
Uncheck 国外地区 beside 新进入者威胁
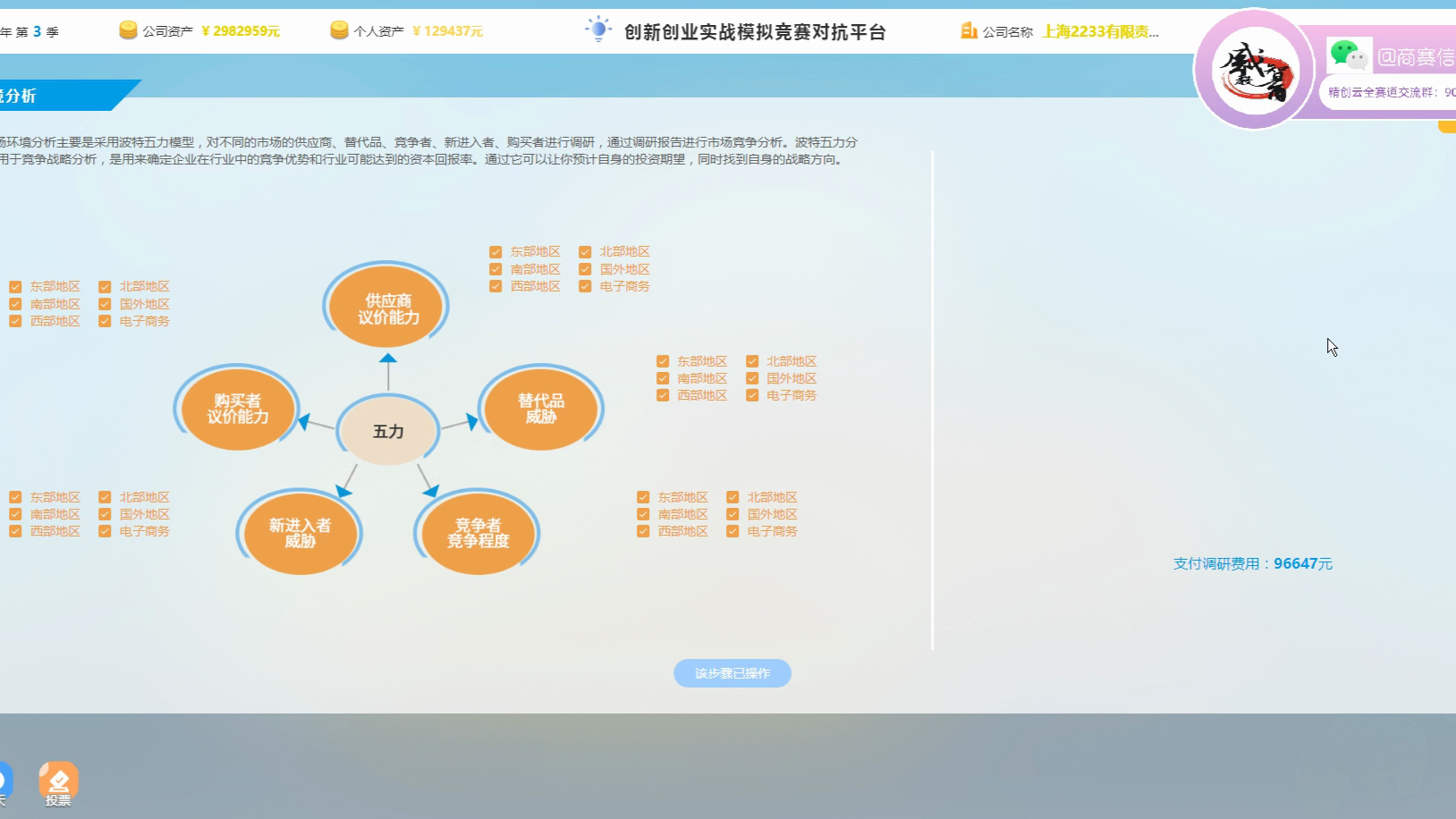click(x=105, y=513)
